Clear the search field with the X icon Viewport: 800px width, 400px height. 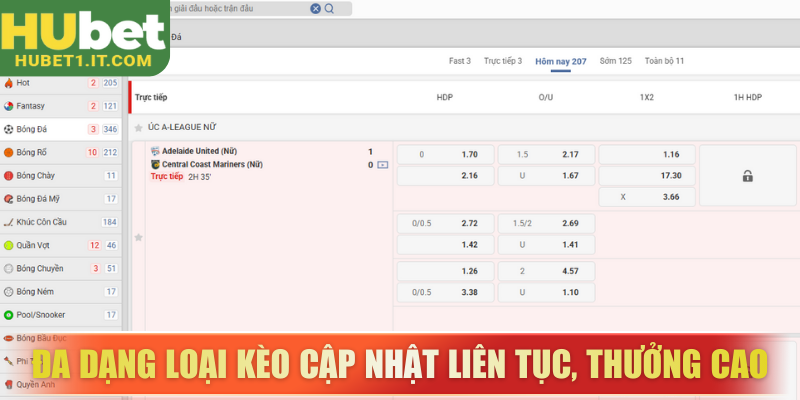click(316, 9)
